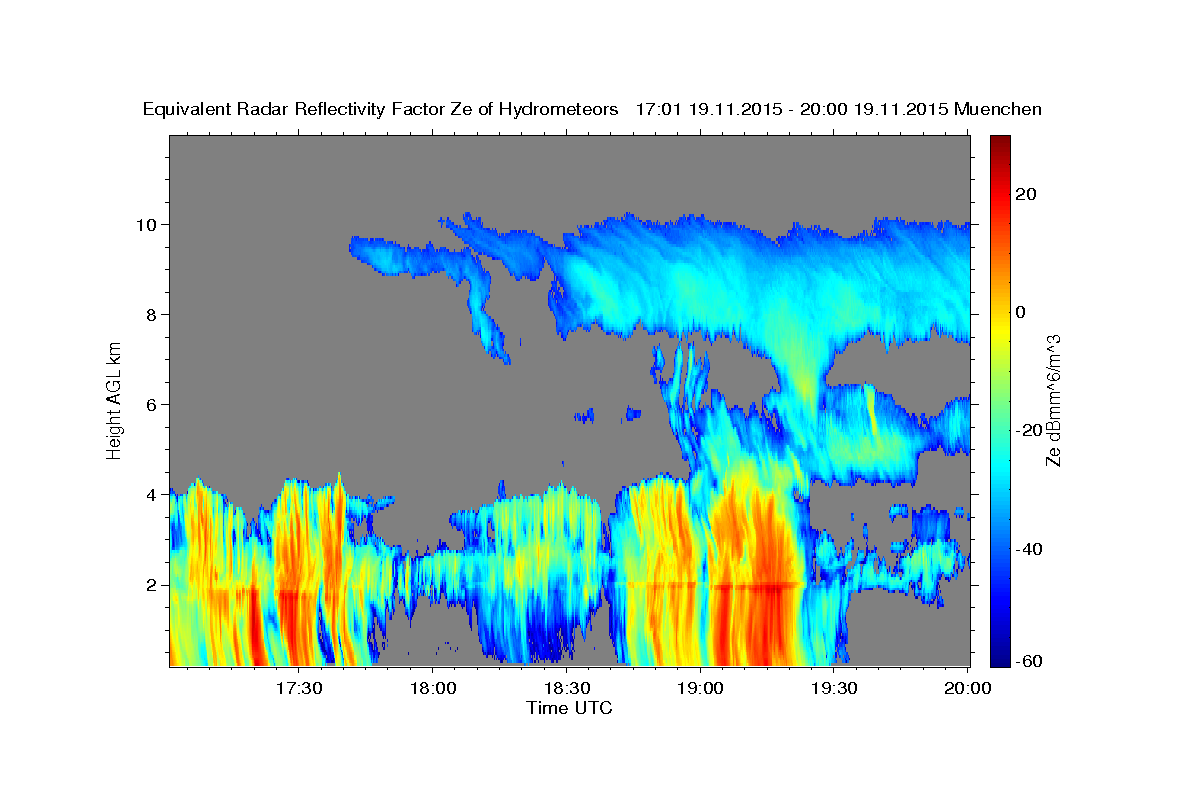Image resolution: width=1200 pixels, height=800 pixels.
Task: Click the colorbar tick label '-40'
Action: point(1030,548)
